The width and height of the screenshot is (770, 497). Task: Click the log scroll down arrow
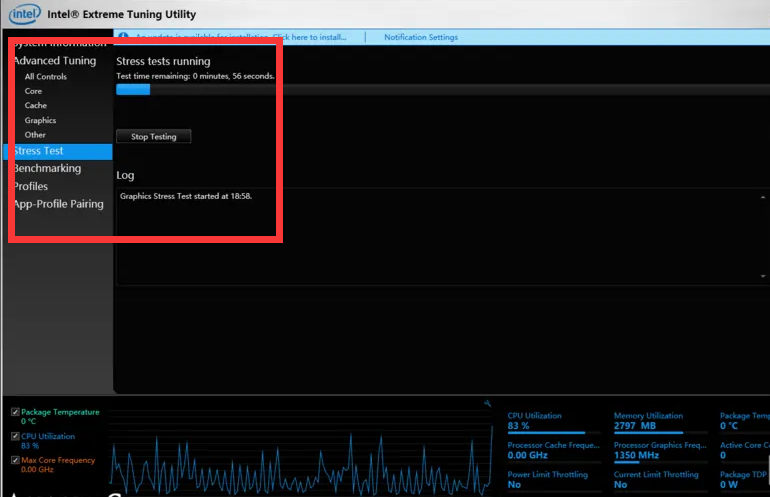(x=763, y=276)
